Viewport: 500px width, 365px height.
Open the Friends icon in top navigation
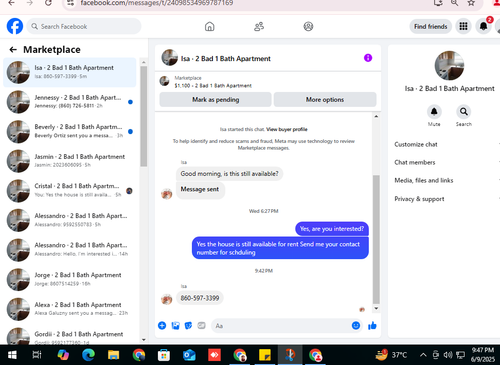coord(259,26)
